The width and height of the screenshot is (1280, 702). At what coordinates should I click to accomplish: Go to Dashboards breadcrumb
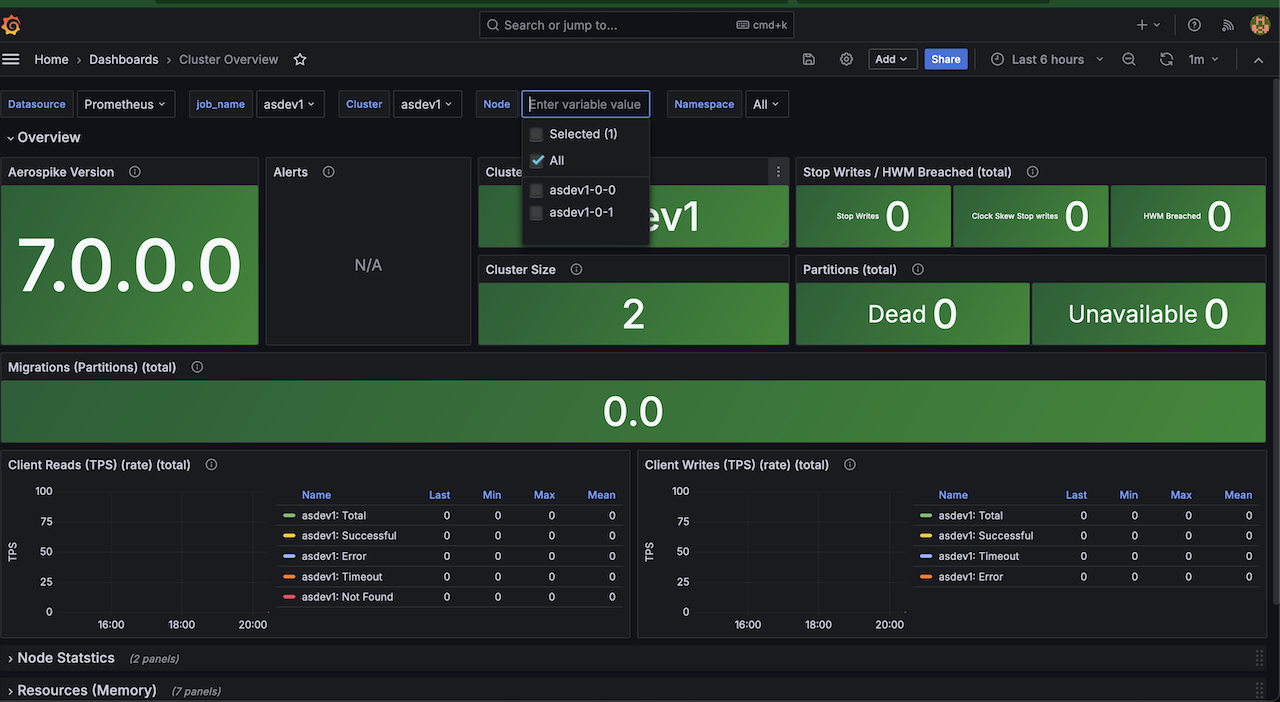click(124, 59)
